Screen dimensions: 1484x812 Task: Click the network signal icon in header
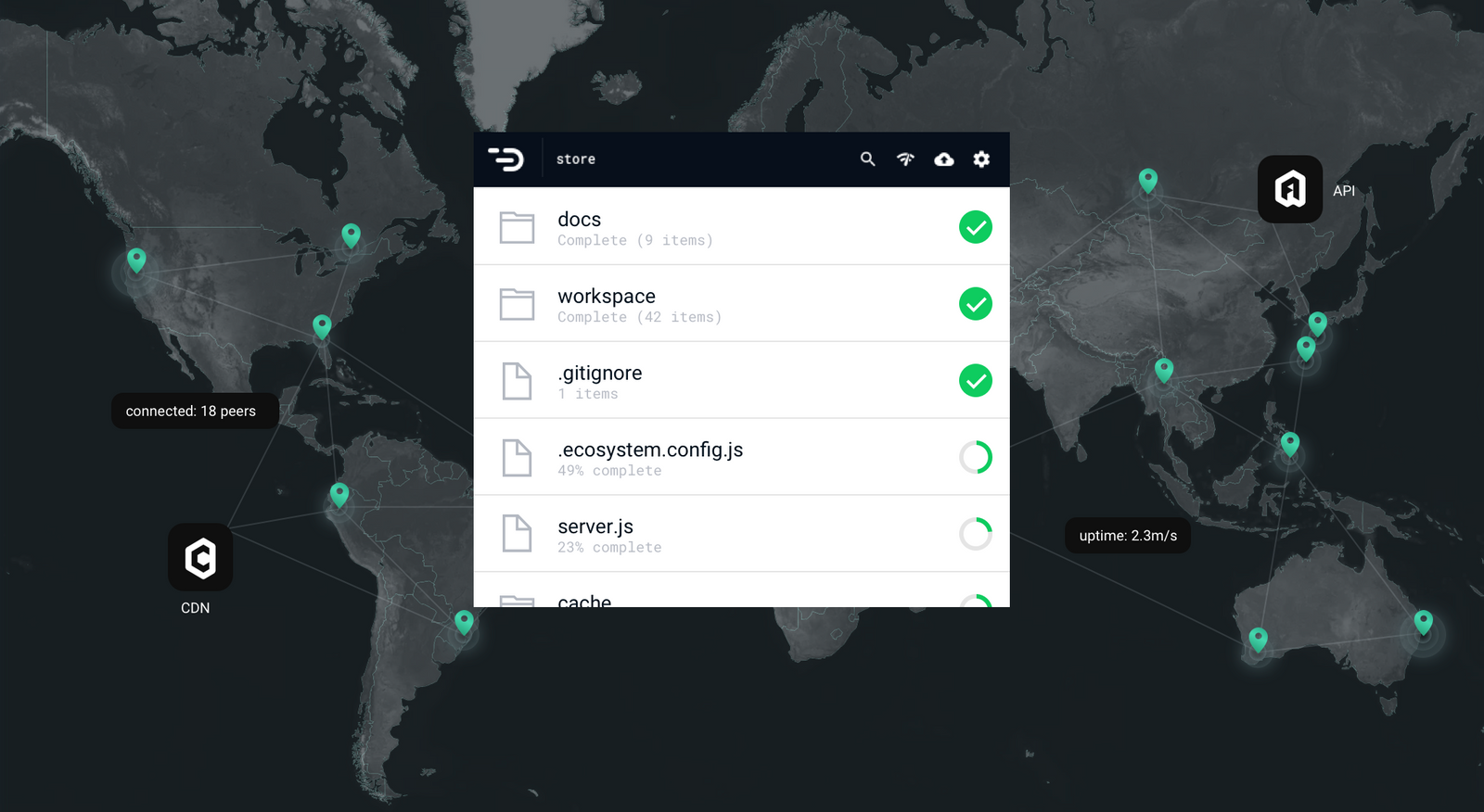pos(905,159)
